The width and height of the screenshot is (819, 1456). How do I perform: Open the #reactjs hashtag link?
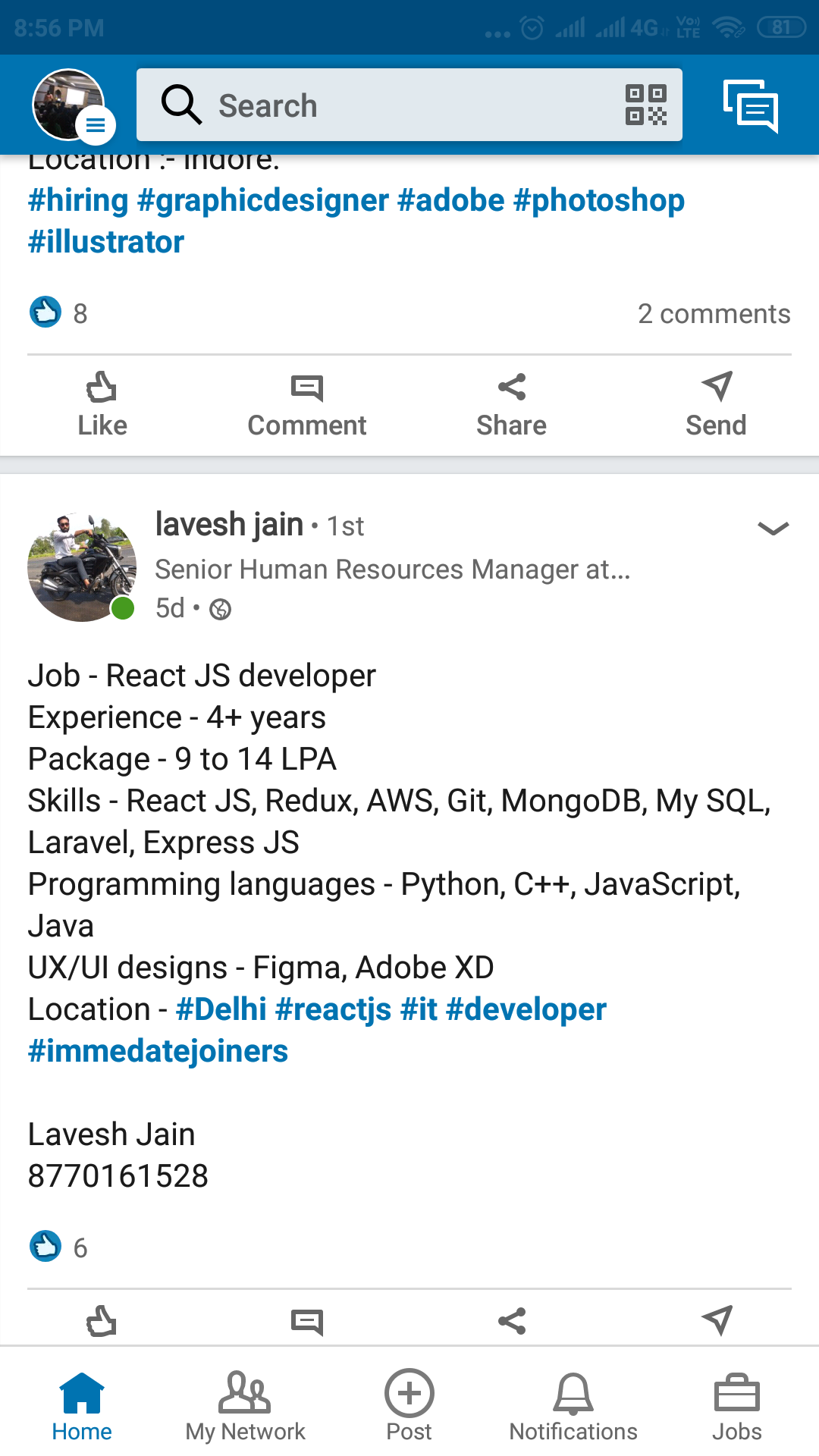pyautogui.click(x=337, y=1009)
